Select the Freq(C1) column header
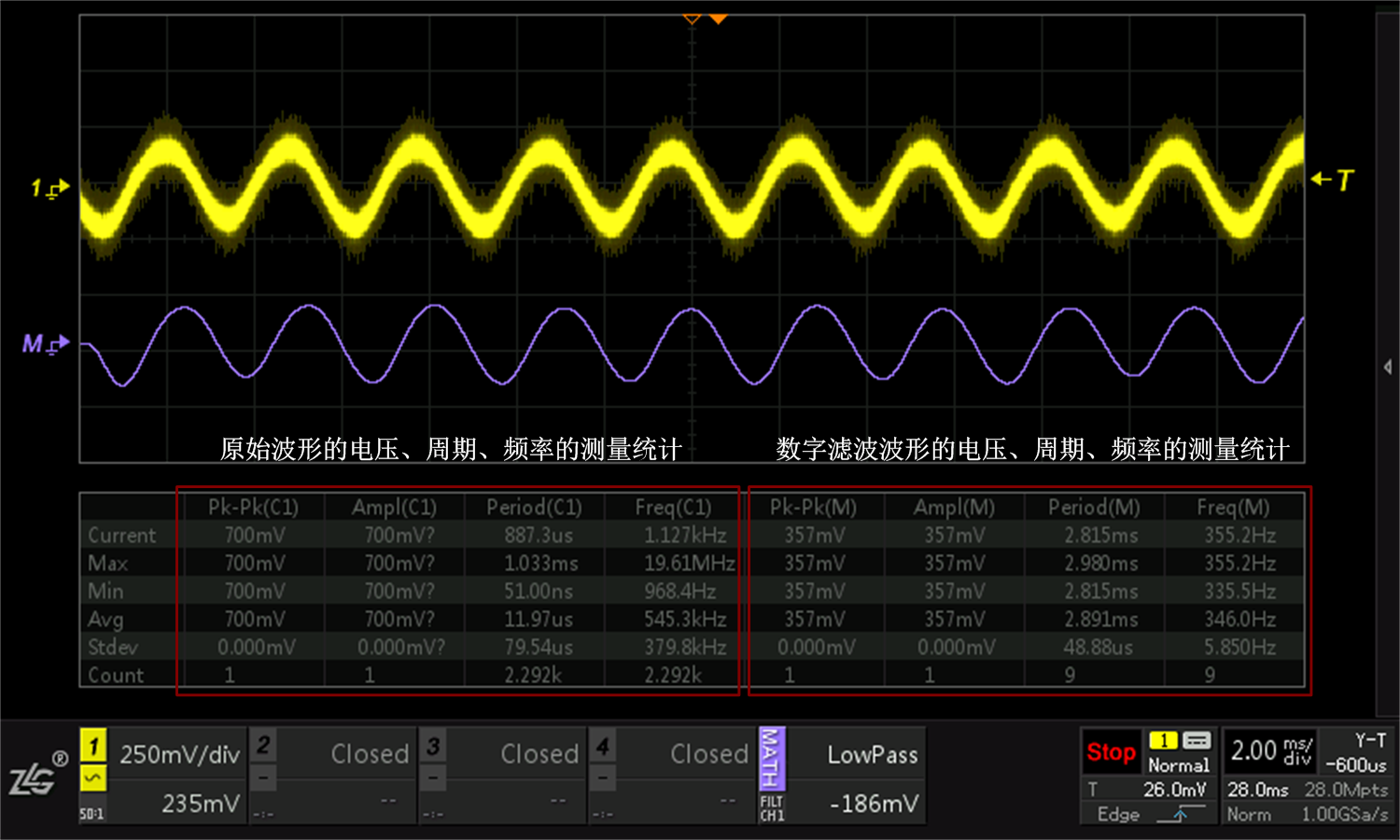This screenshot has height=840, width=1400. click(673, 507)
